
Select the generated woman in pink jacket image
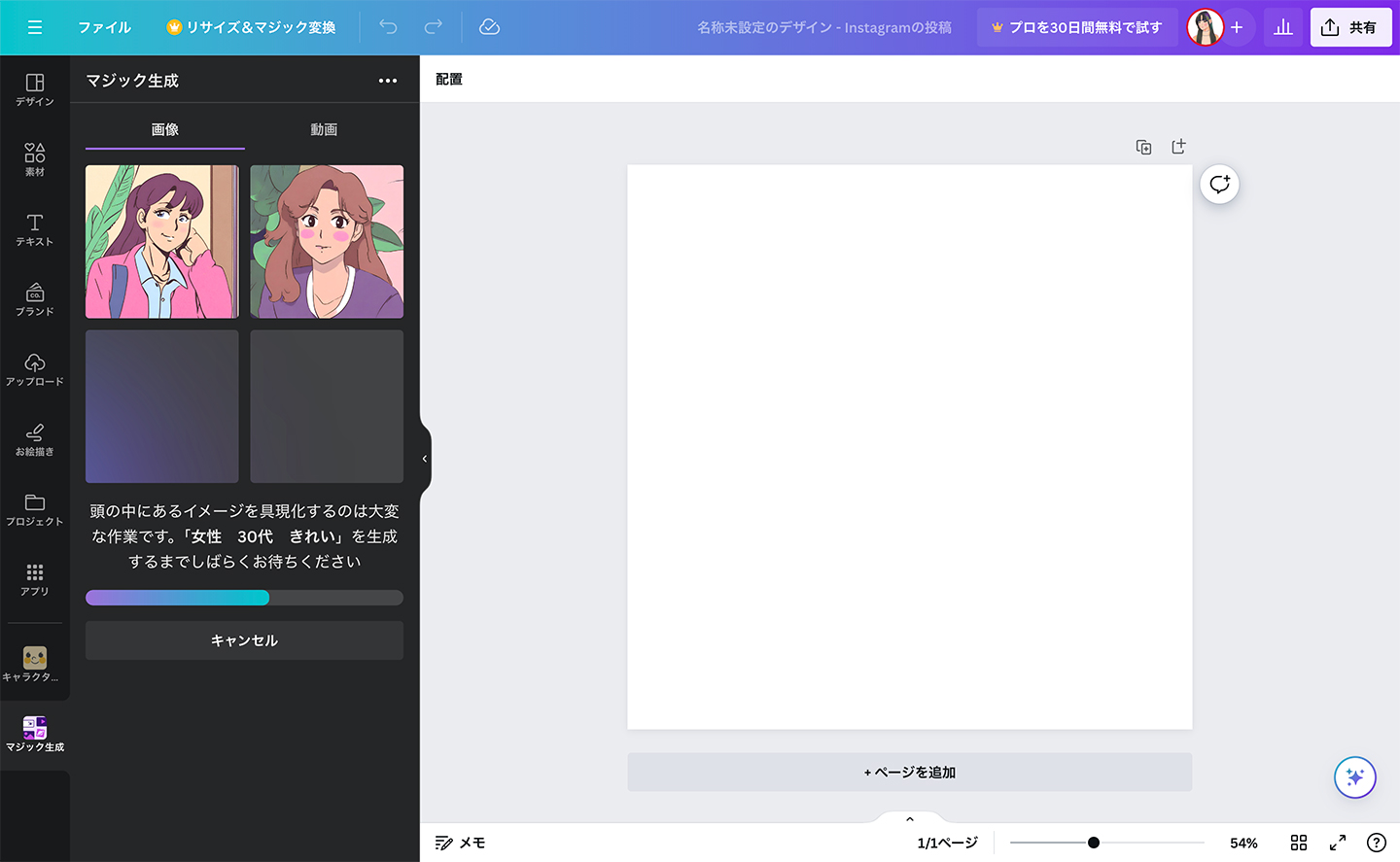click(x=162, y=241)
